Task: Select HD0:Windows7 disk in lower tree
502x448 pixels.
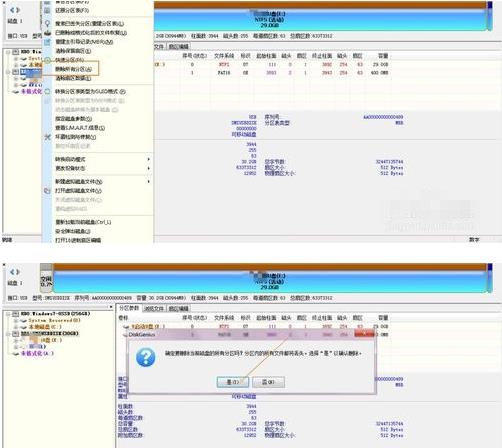Action: point(55,314)
